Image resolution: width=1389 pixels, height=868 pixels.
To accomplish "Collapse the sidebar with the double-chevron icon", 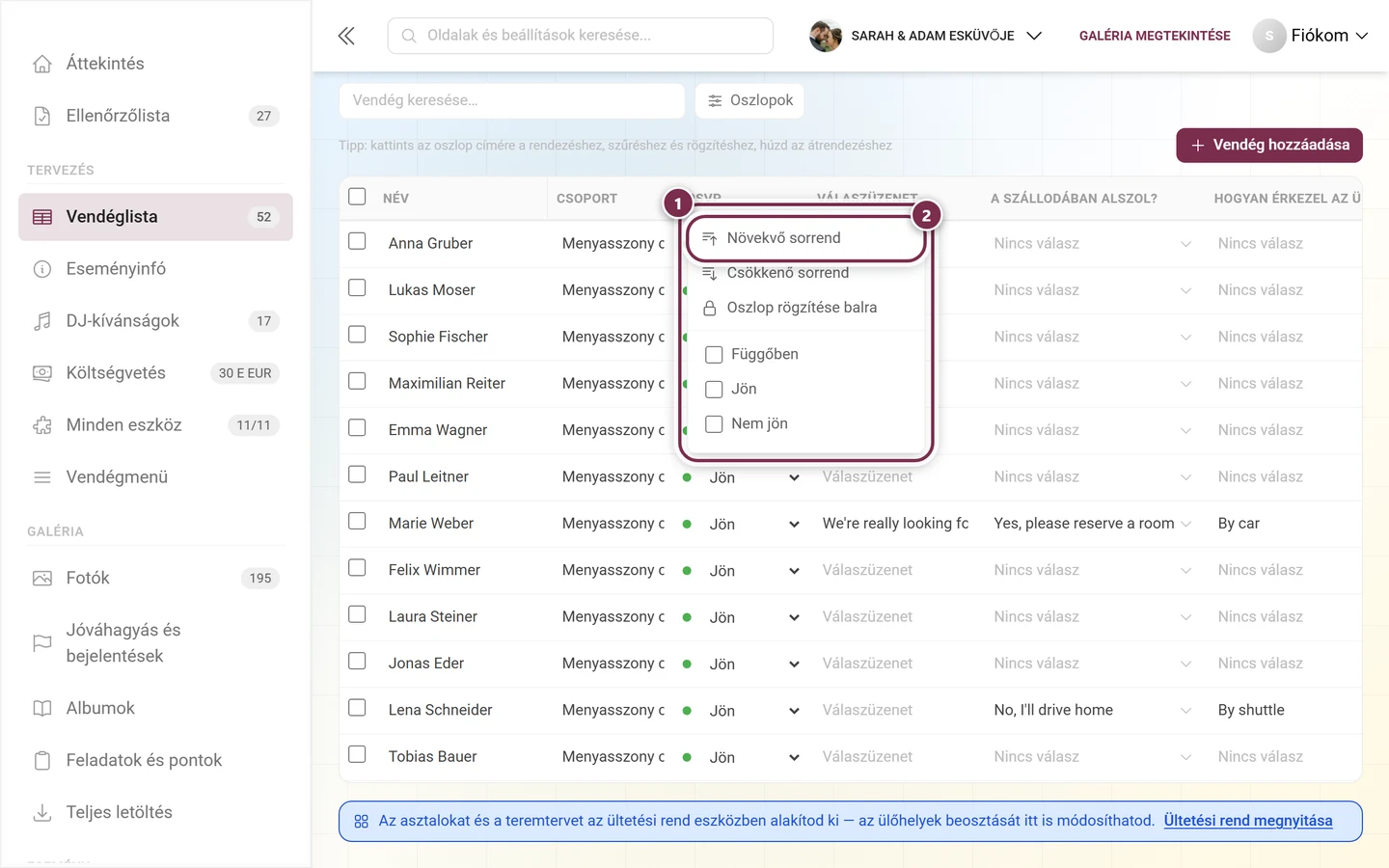I will tap(346, 36).
